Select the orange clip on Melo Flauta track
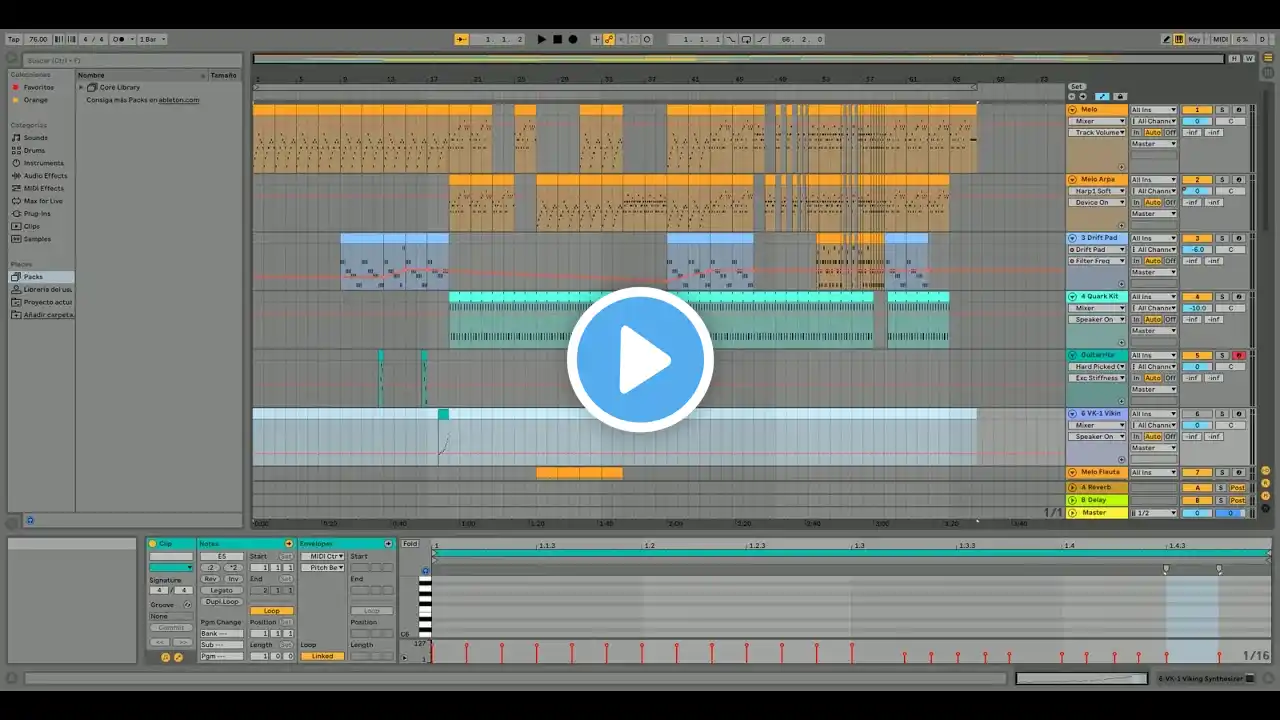This screenshot has width=1280, height=720. pyautogui.click(x=579, y=473)
